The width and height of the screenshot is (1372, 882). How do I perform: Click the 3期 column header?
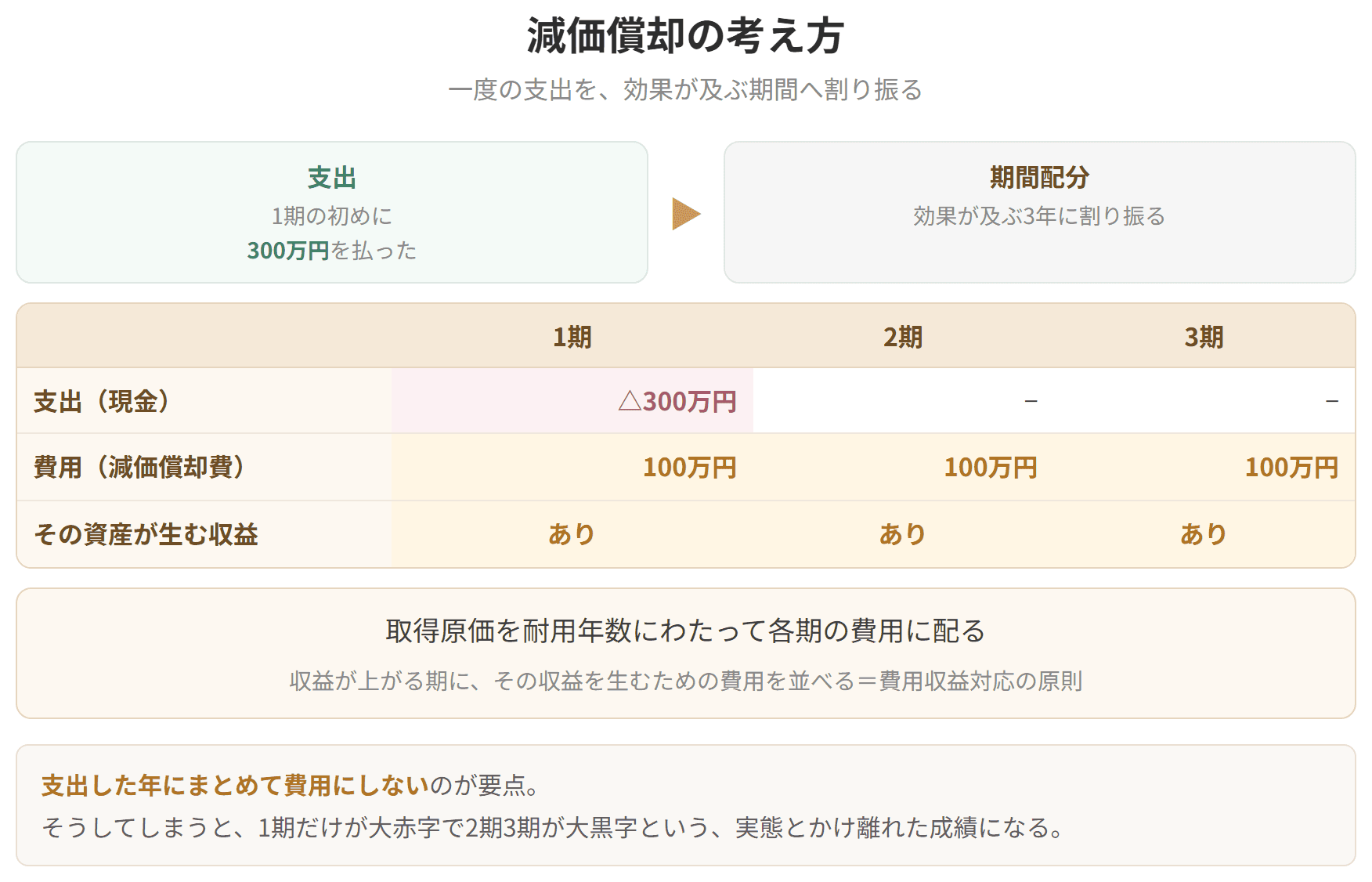[x=1204, y=337]
